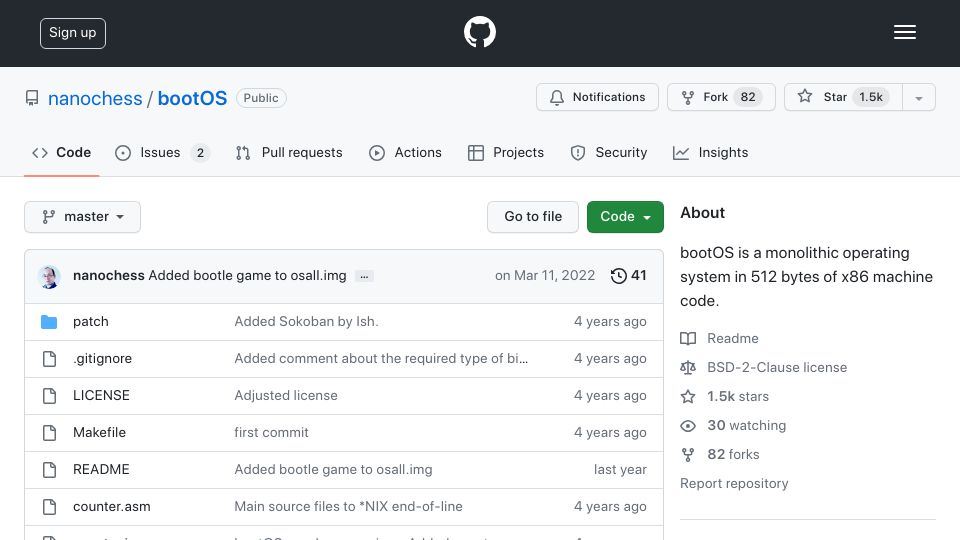Open the bootOS repository link

click(x=192, y=98)
